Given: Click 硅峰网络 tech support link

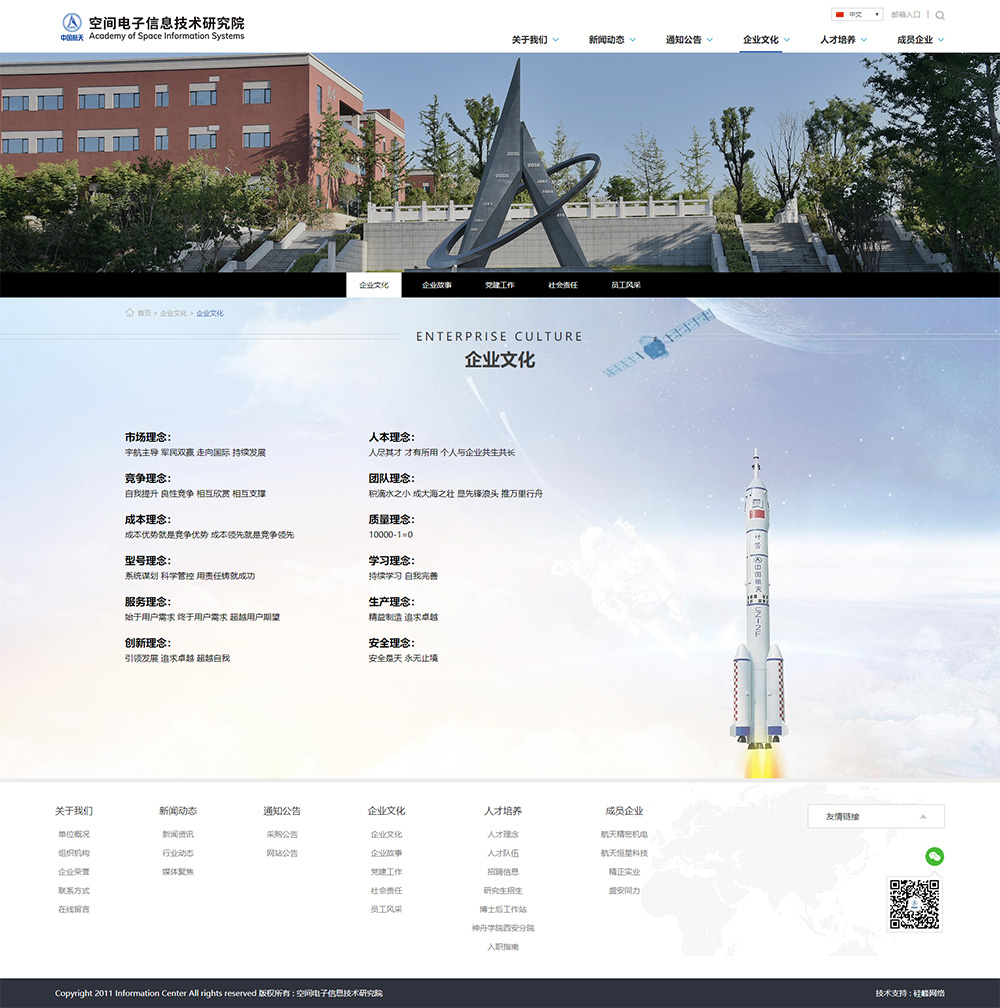Looking at the screenshot, I should pyautogui.click(x=929, y=993).
